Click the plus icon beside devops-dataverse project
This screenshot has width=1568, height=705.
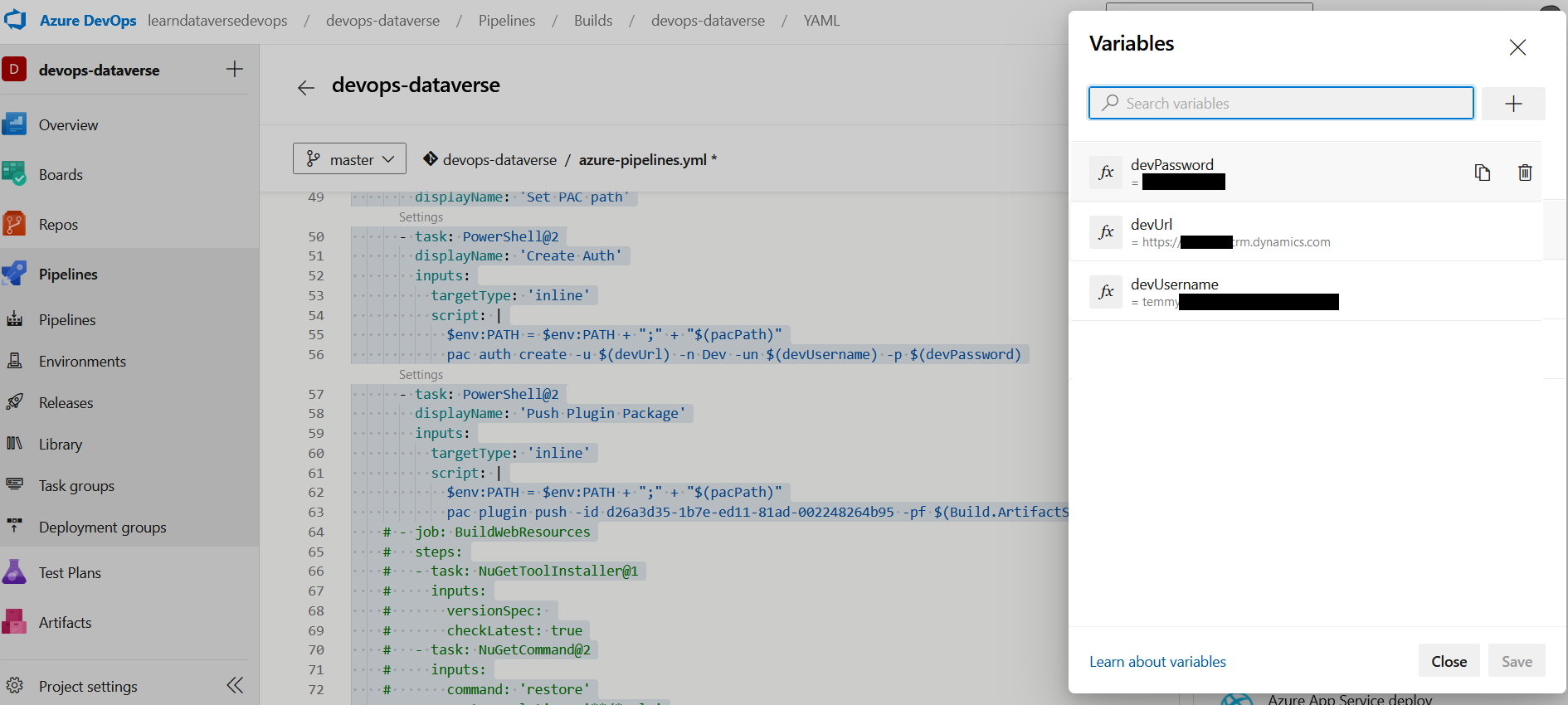pos(235,69)
